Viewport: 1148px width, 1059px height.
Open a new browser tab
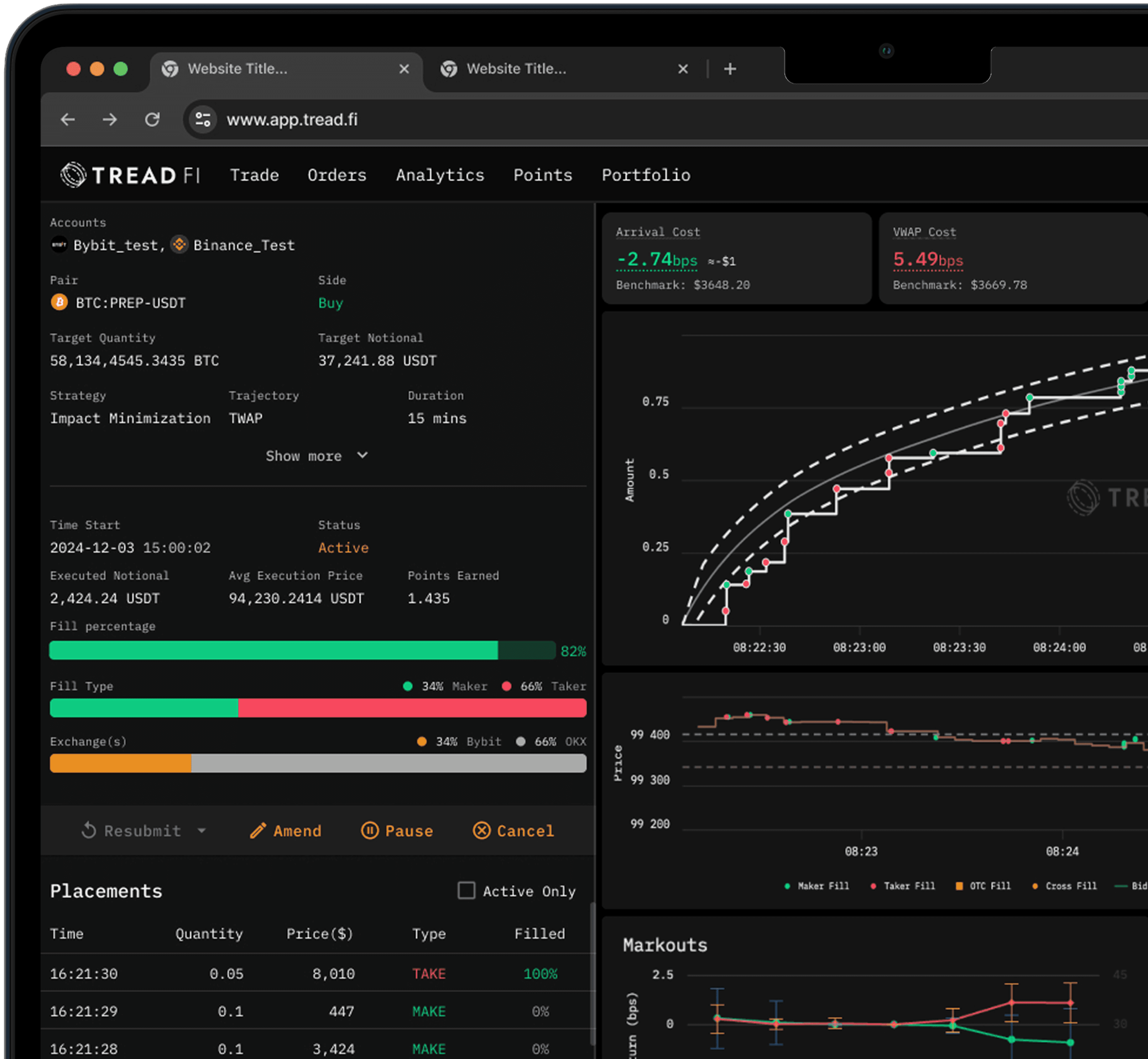pyautogui.click(x=730, y=69)
